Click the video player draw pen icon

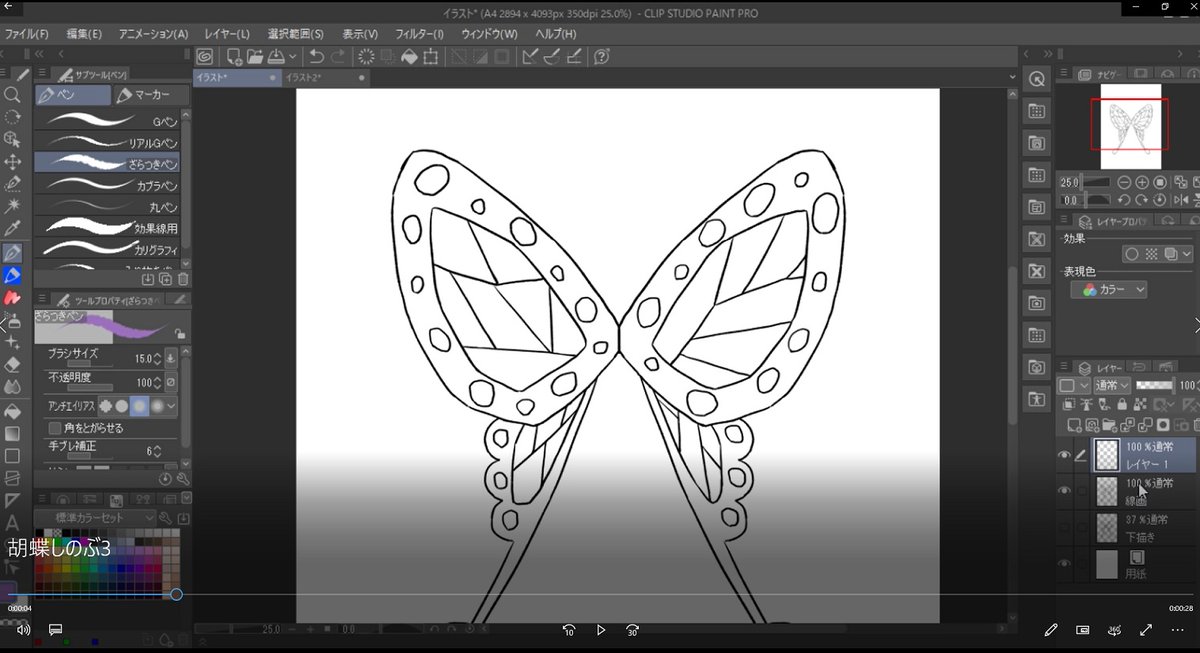(1051, 630)
